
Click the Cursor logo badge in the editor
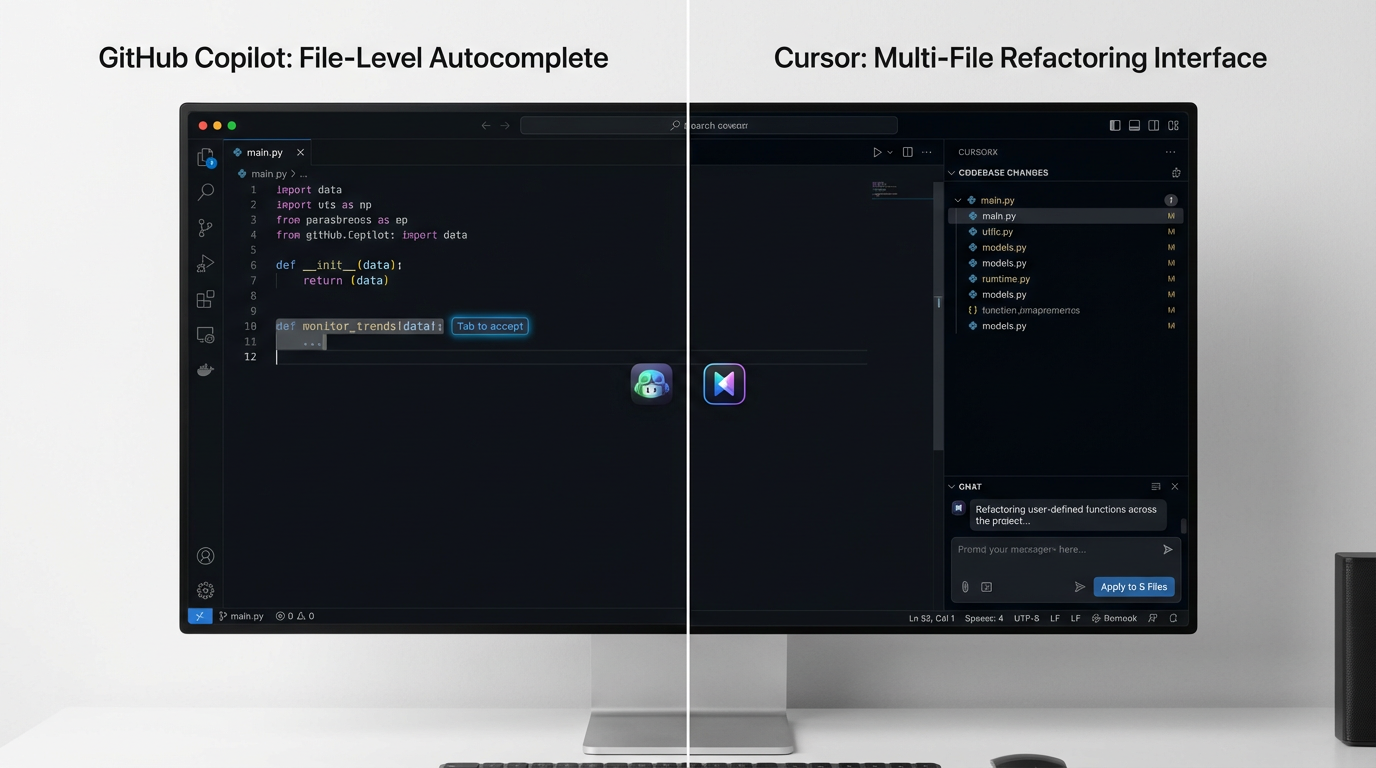click(724, 383)
